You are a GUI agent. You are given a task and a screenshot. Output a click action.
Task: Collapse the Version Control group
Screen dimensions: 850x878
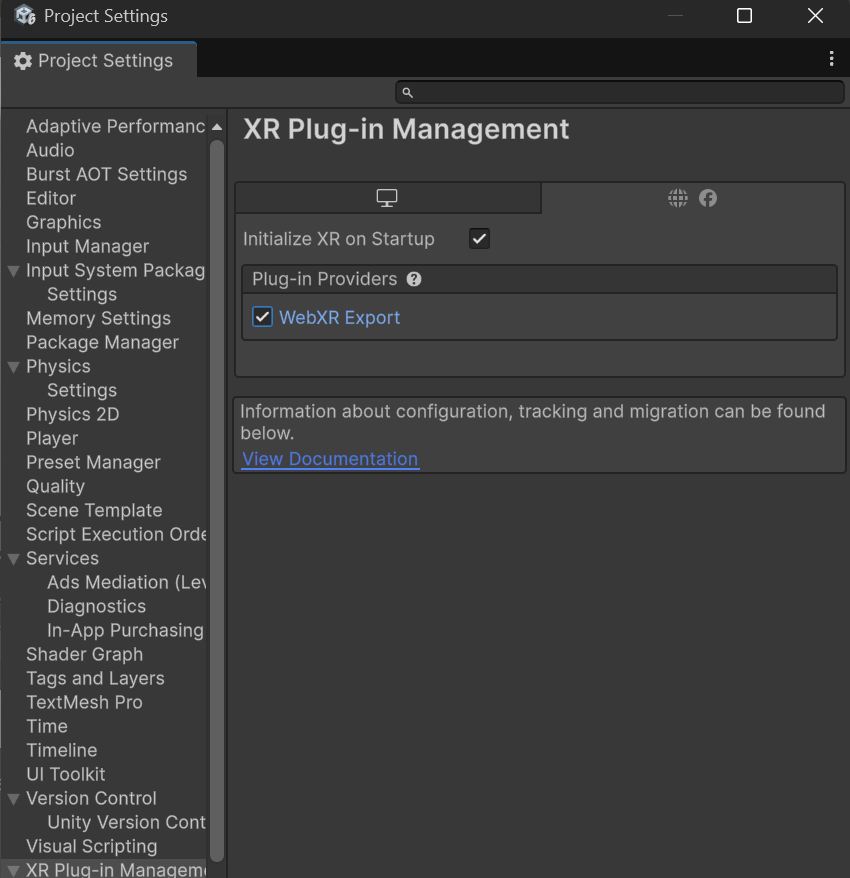pos(13,799)
